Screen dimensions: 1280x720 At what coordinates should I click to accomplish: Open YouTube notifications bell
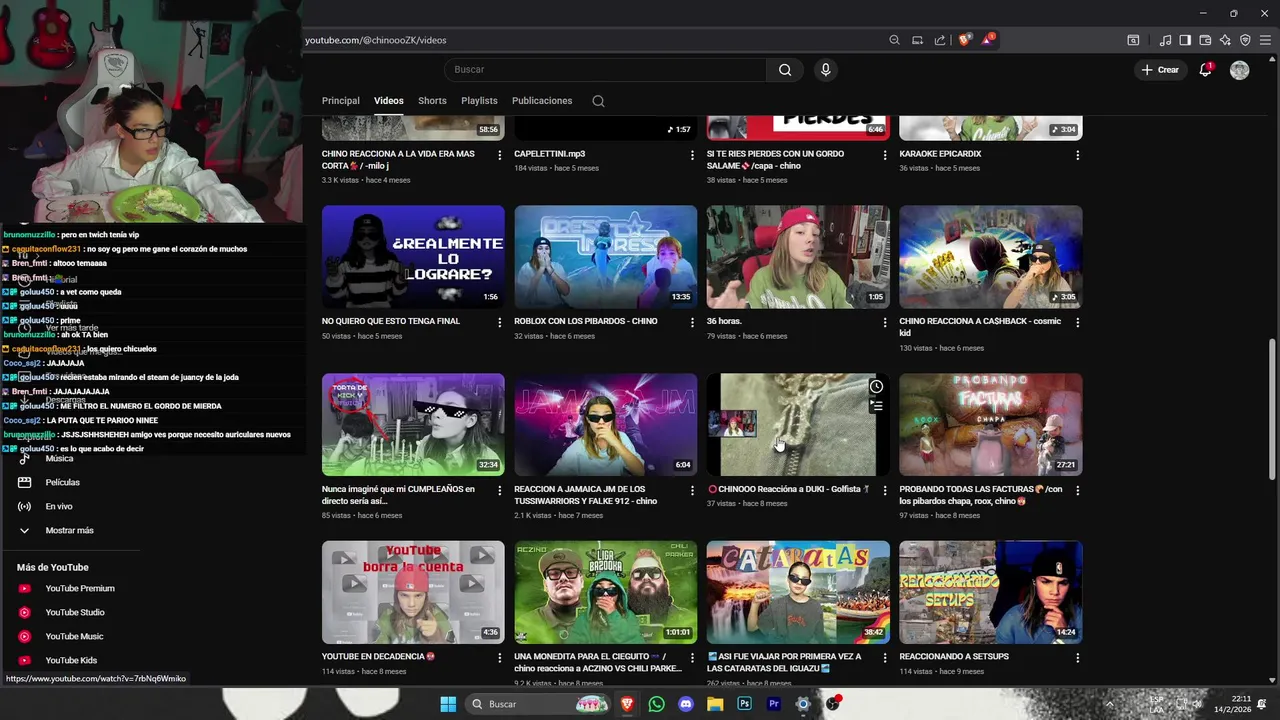[1205, 70]
